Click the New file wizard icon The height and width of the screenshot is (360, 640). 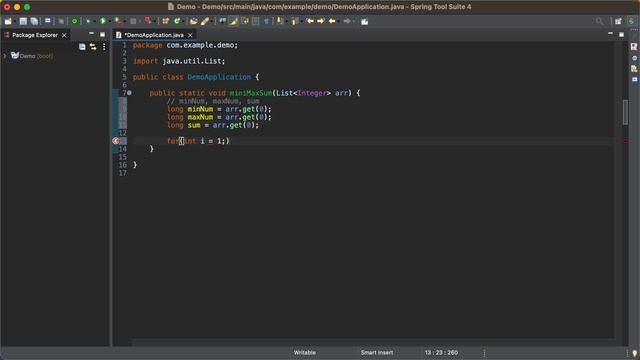[x=8, y=21]
